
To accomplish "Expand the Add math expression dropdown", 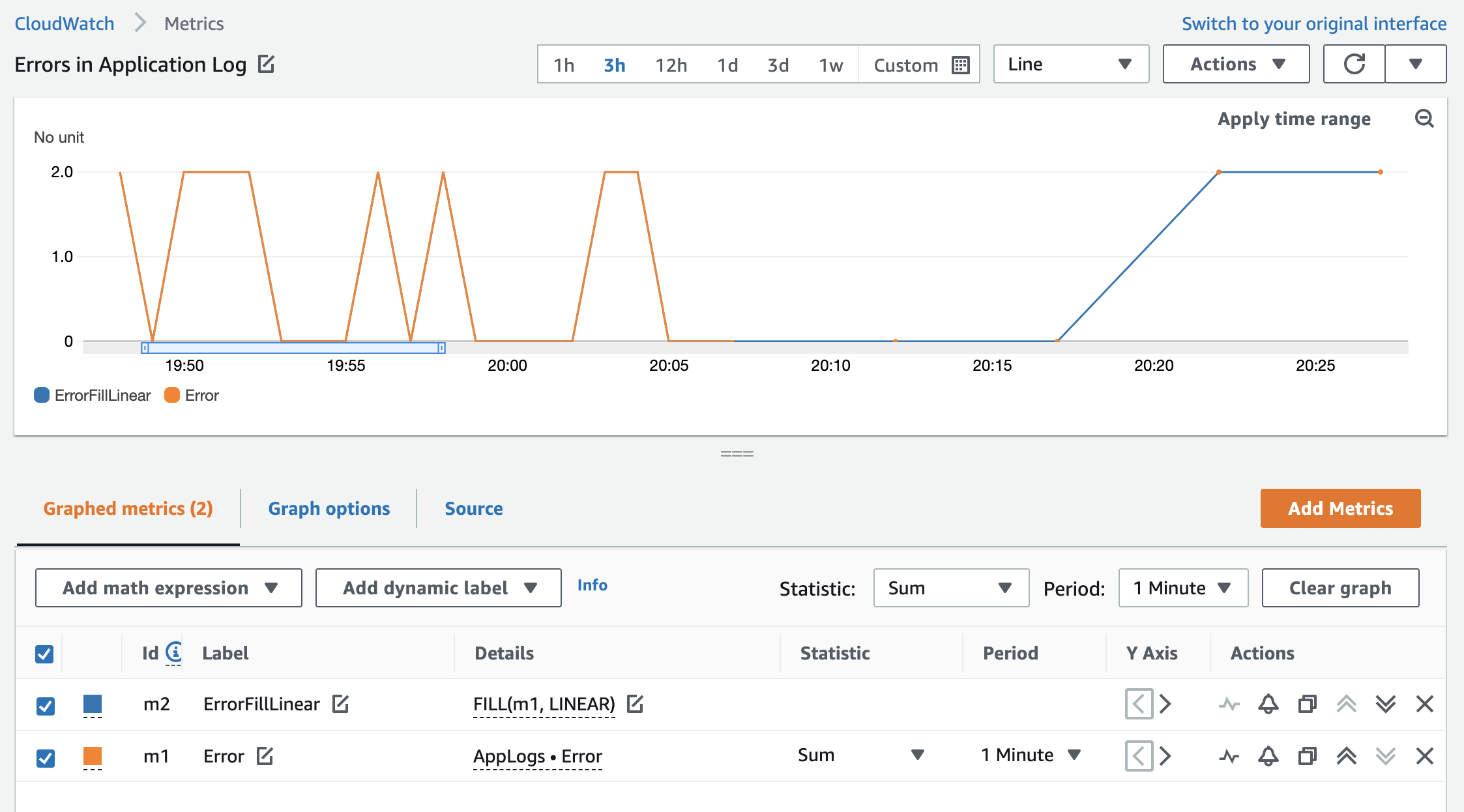I will click(169, 588).
